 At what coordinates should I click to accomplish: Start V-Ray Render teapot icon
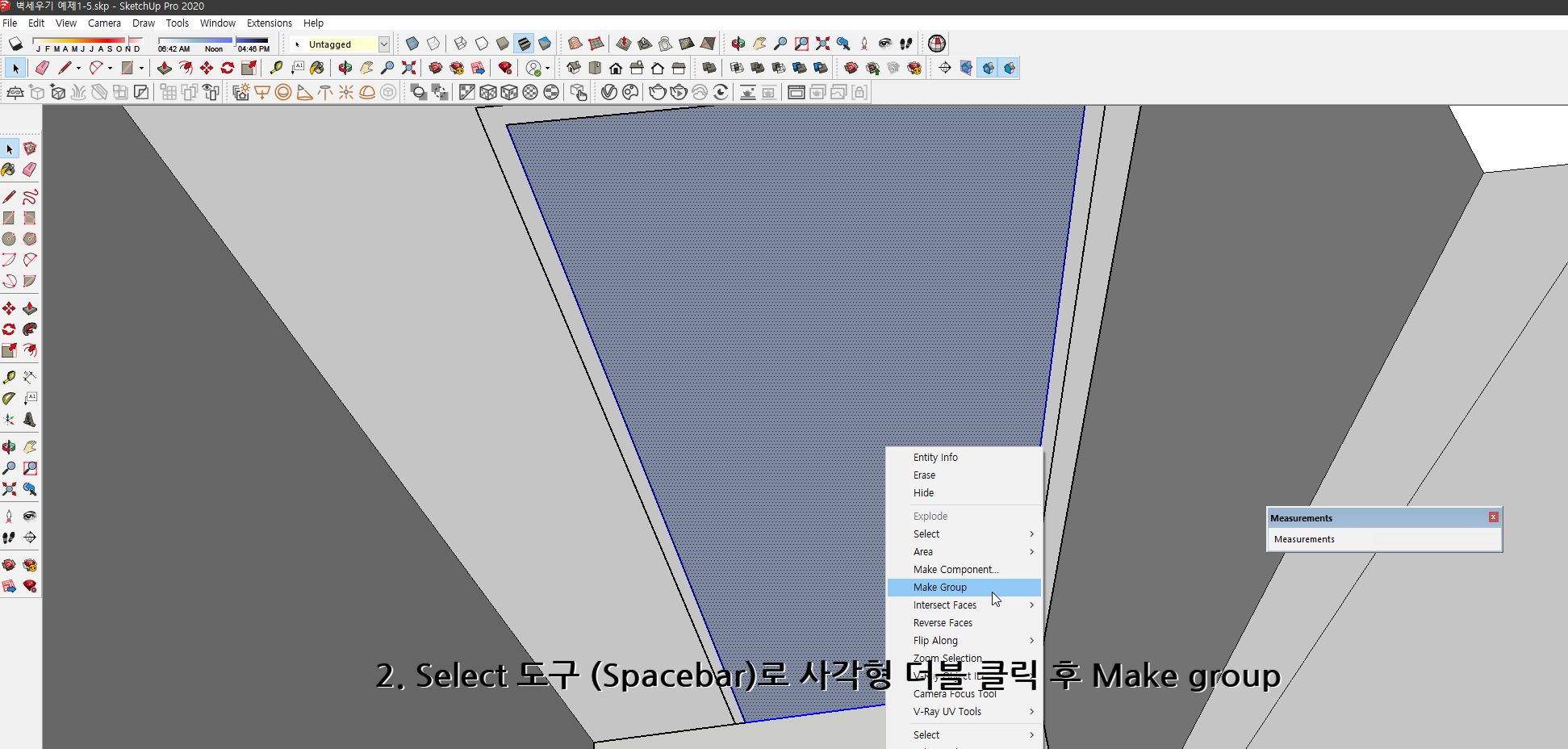pyautogui.click(x=658, y=93)
